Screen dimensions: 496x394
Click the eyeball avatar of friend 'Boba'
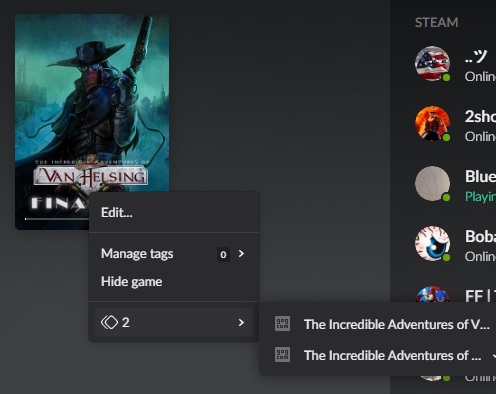tap(432, 244)
